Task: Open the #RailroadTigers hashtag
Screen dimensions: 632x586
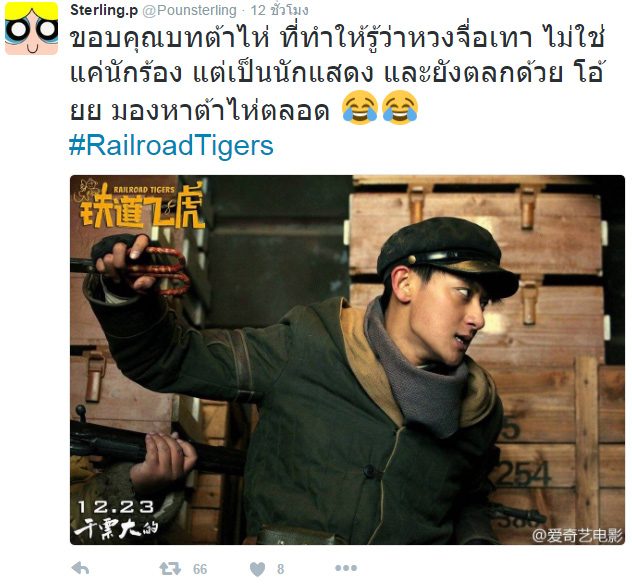Action: (x=171, y=145)
